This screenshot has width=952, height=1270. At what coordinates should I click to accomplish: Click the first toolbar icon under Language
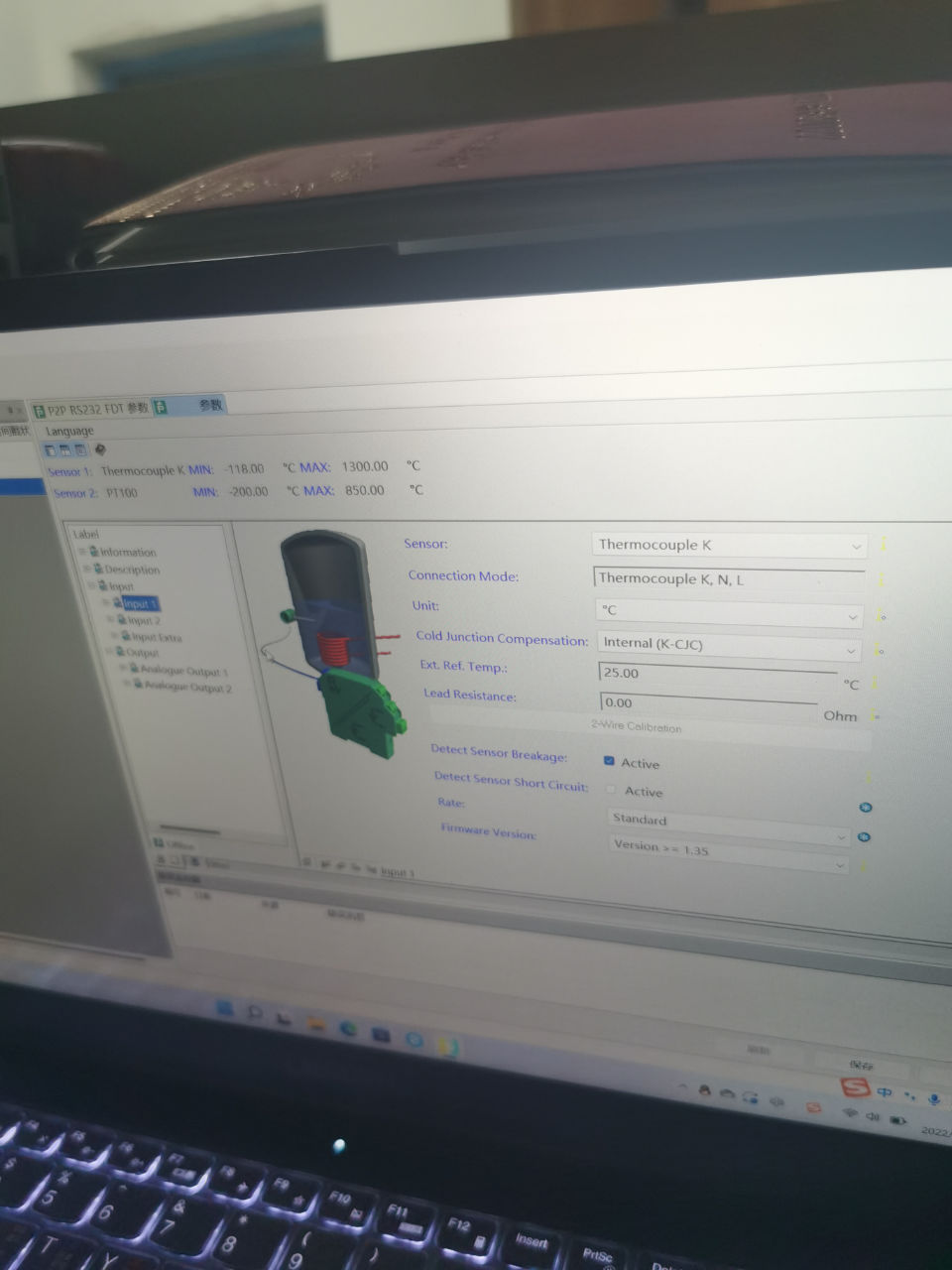52,449
